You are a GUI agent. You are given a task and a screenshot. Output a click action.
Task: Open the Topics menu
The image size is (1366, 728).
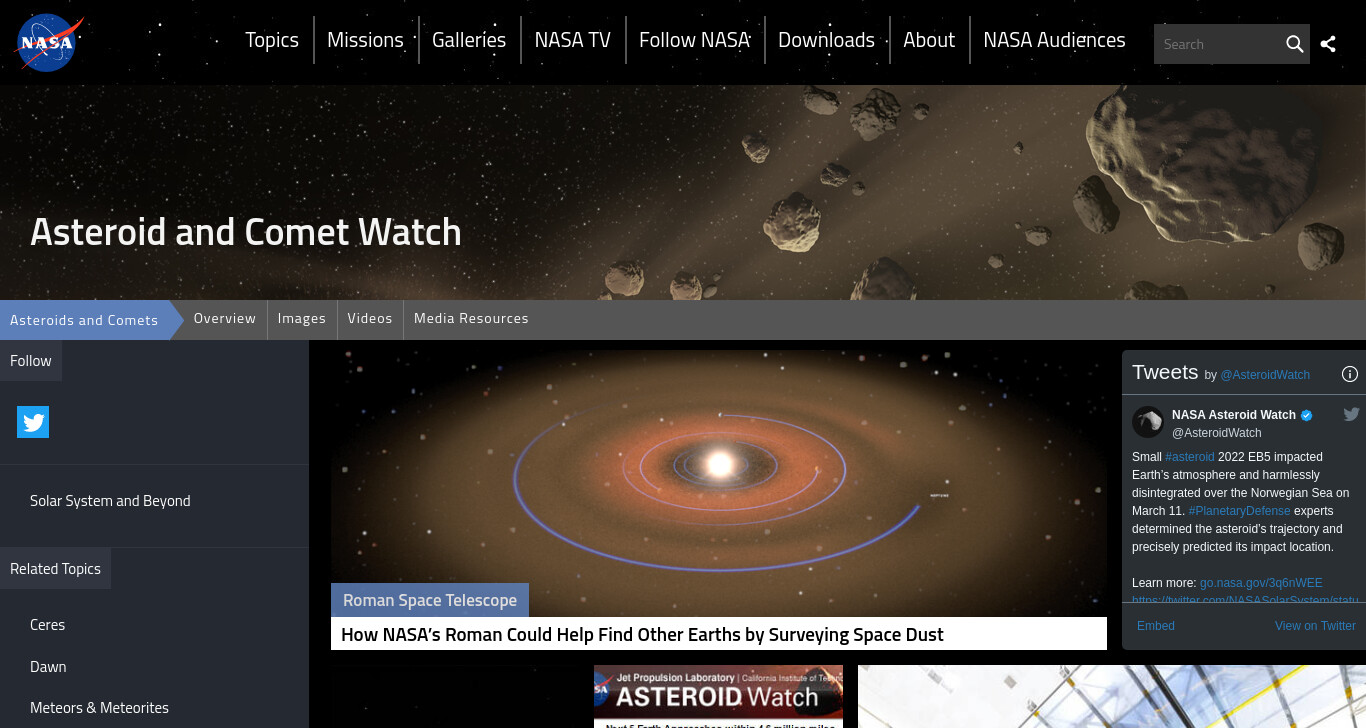click(x=272, y=40)
